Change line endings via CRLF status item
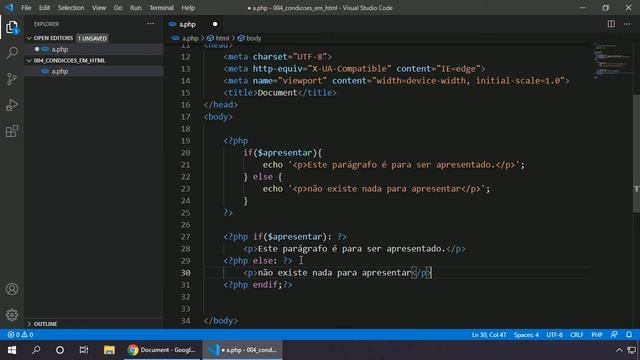 click(x=577, y=335)
